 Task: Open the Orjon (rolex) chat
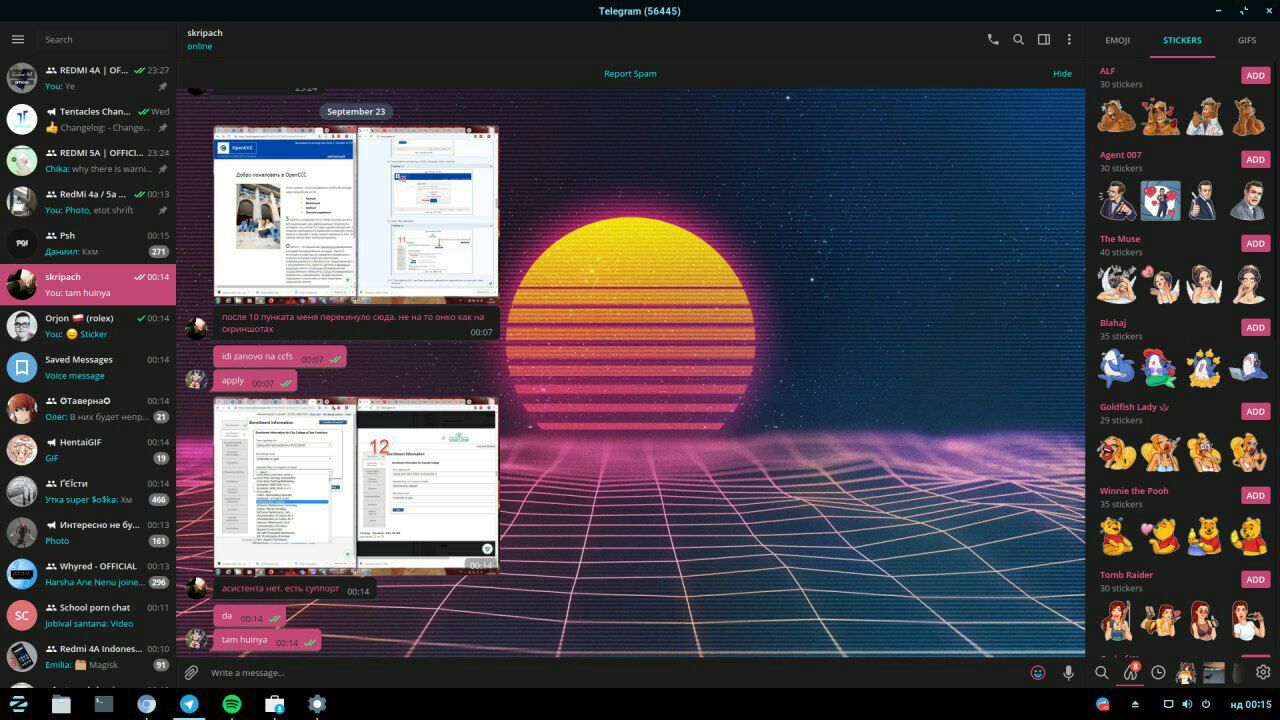coord(88,326)
